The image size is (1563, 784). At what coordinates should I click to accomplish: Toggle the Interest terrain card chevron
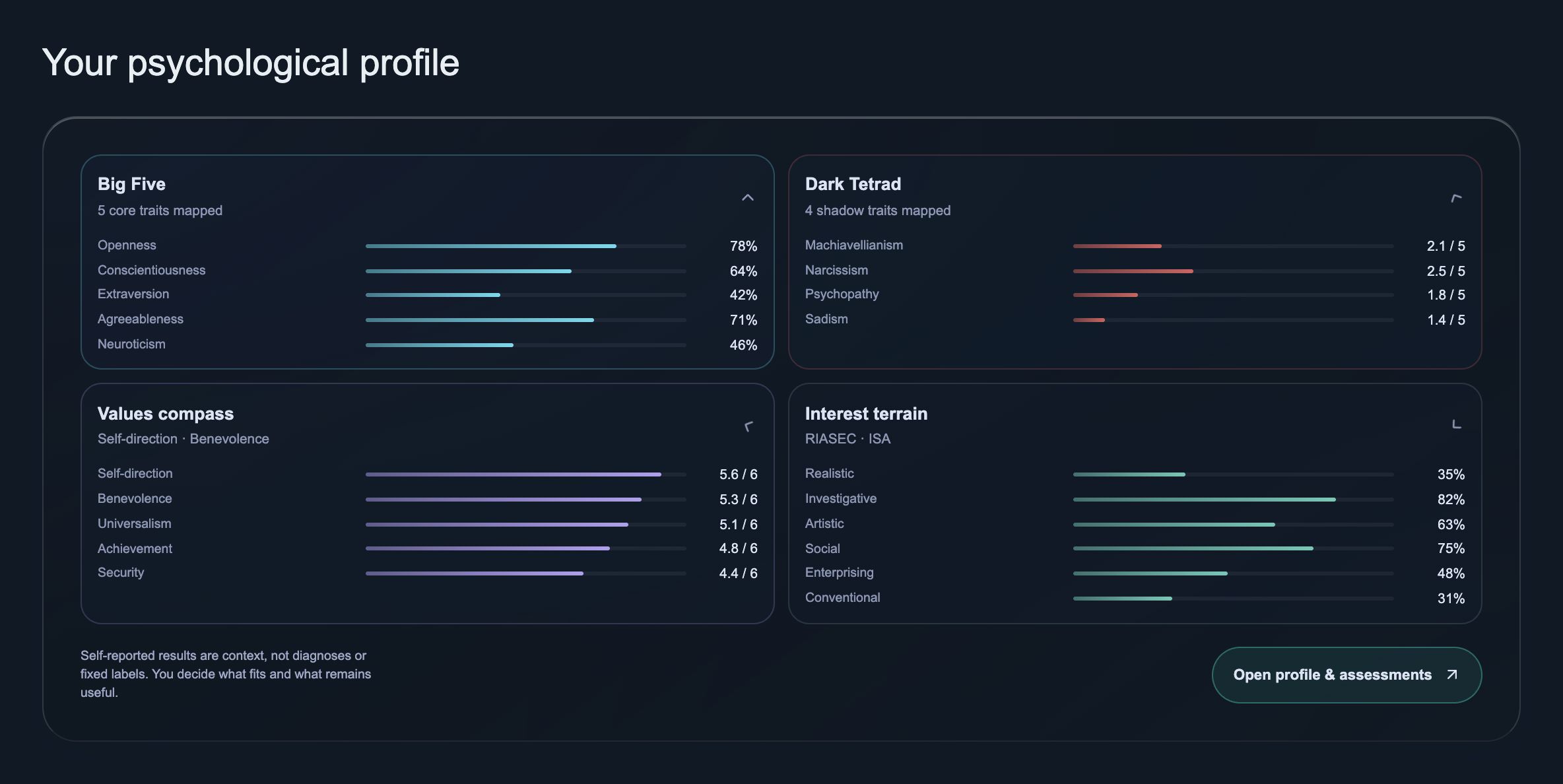[x=1456, y=424]
